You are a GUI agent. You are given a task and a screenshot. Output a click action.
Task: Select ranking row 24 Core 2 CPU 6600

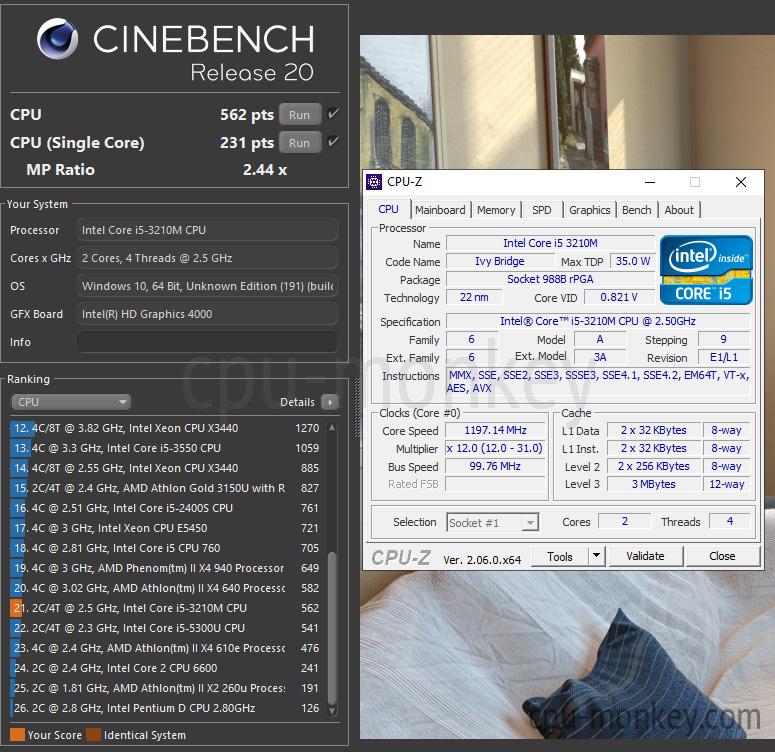[167, 668]
